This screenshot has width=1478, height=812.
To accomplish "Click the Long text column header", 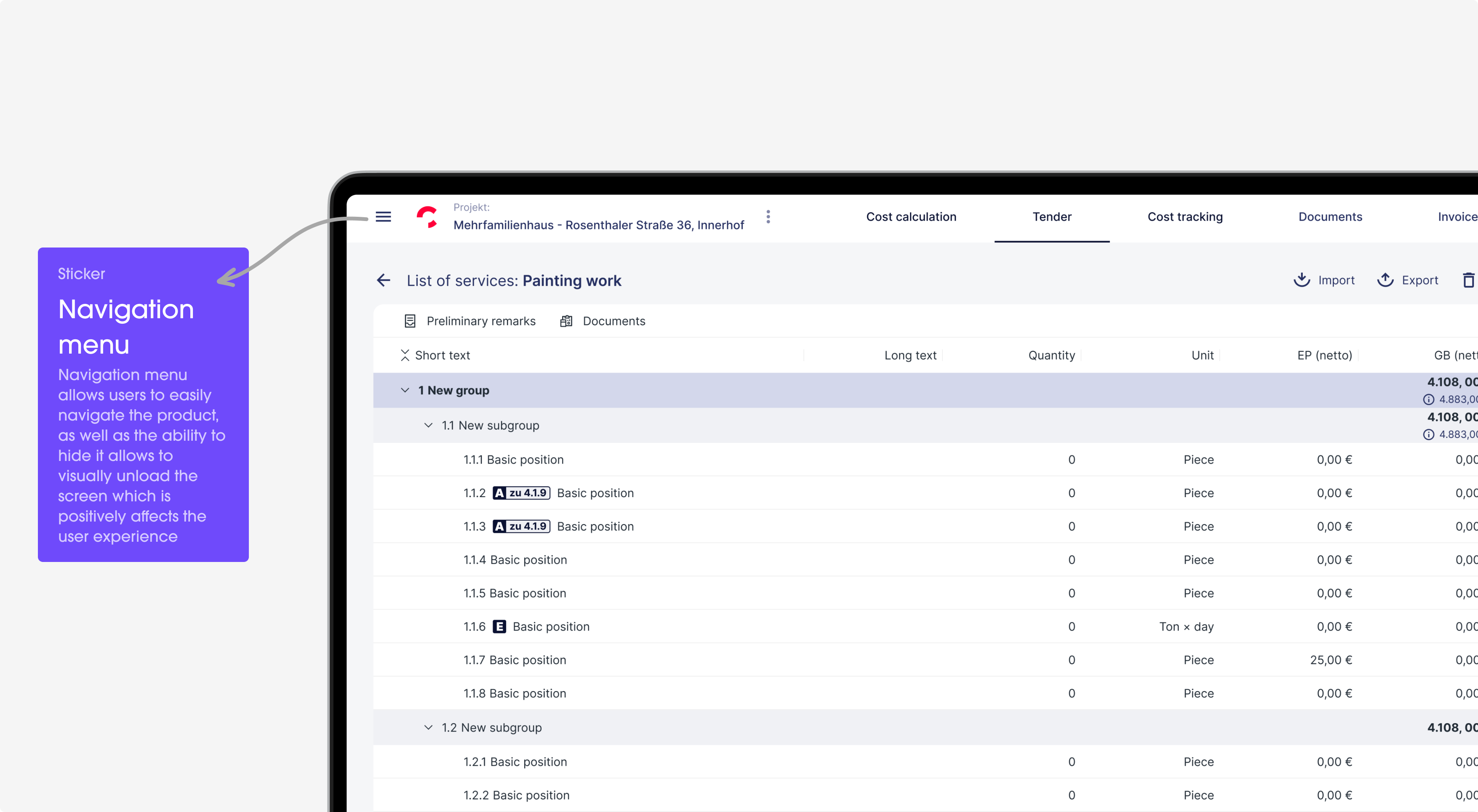I will 910,356.
